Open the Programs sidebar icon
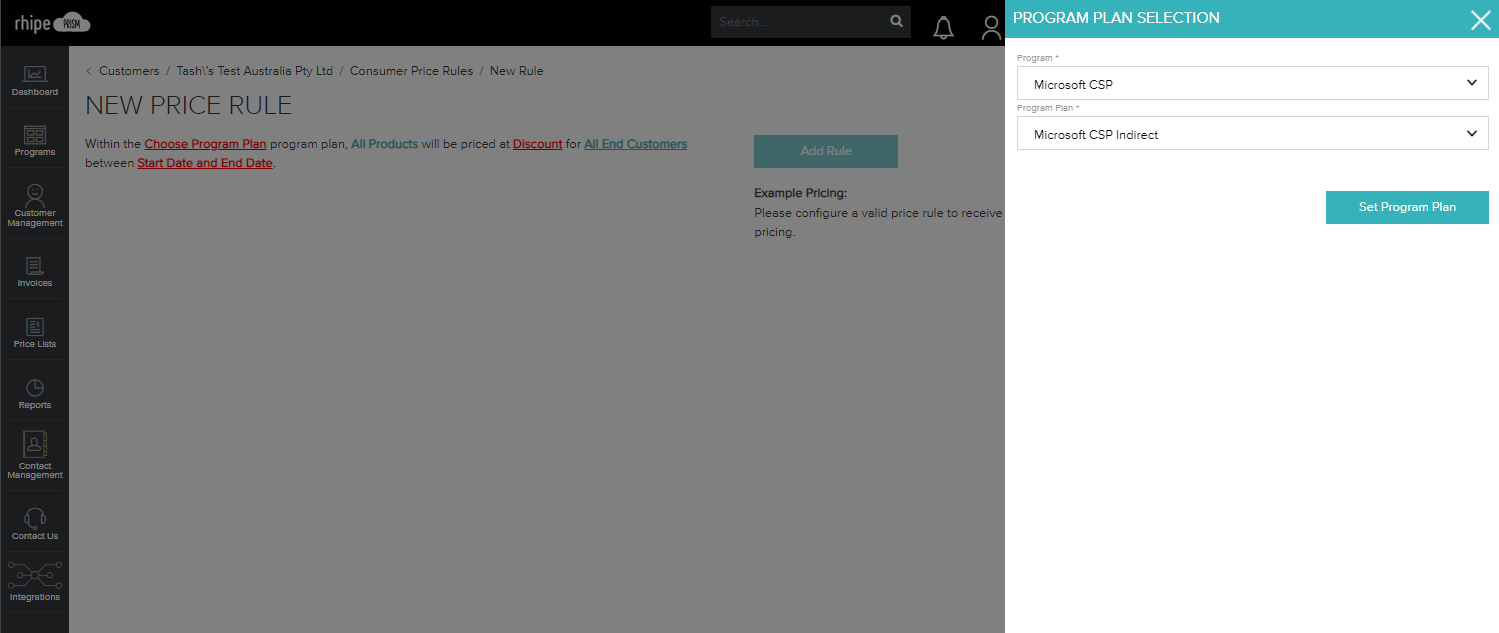Image resolution: width=1499 pixels, height=633 pixels. (x=35, y=141)
